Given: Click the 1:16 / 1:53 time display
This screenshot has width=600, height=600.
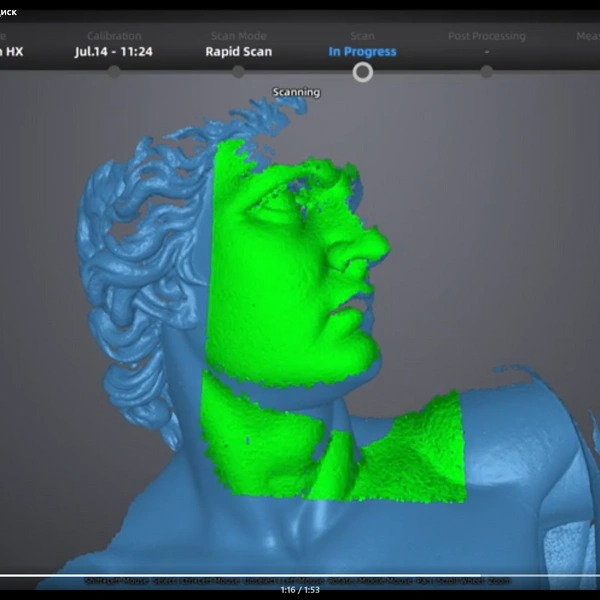Looking at the screenshot, I should [300, 590].
